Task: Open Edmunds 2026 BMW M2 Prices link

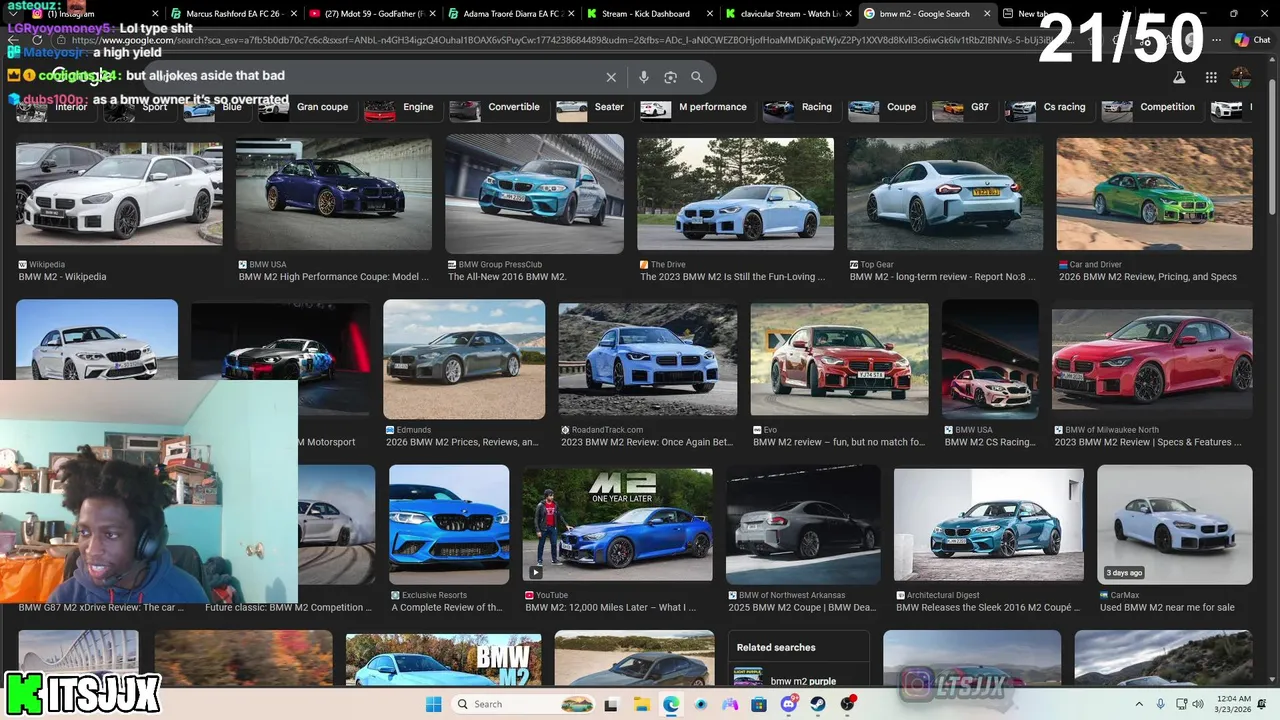Action: coord(462,442)
